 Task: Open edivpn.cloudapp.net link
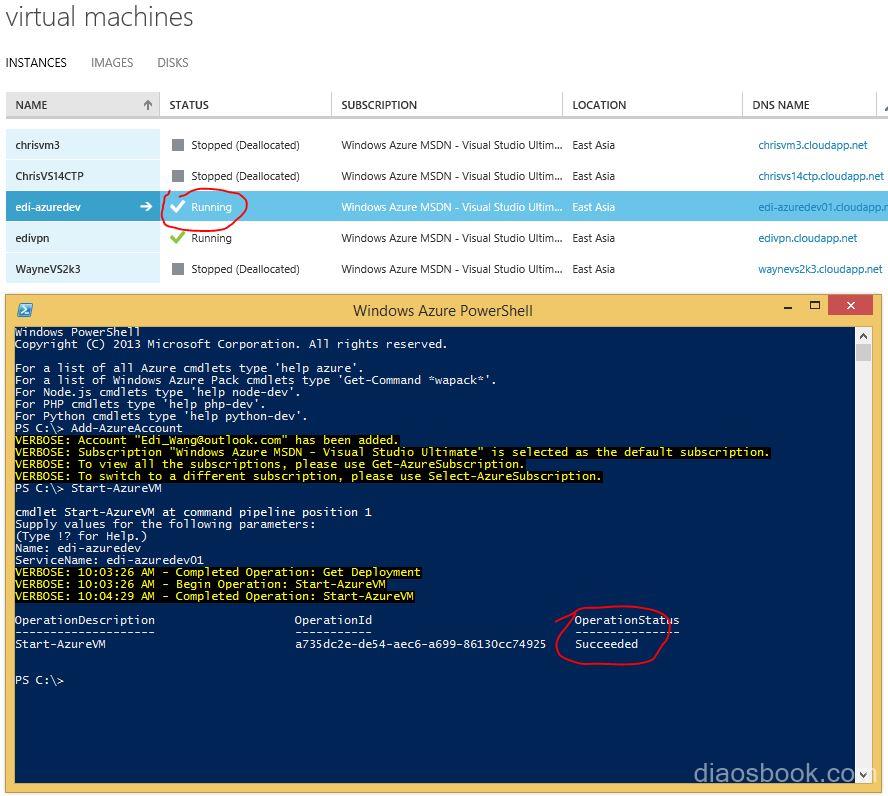pos(808,238)
